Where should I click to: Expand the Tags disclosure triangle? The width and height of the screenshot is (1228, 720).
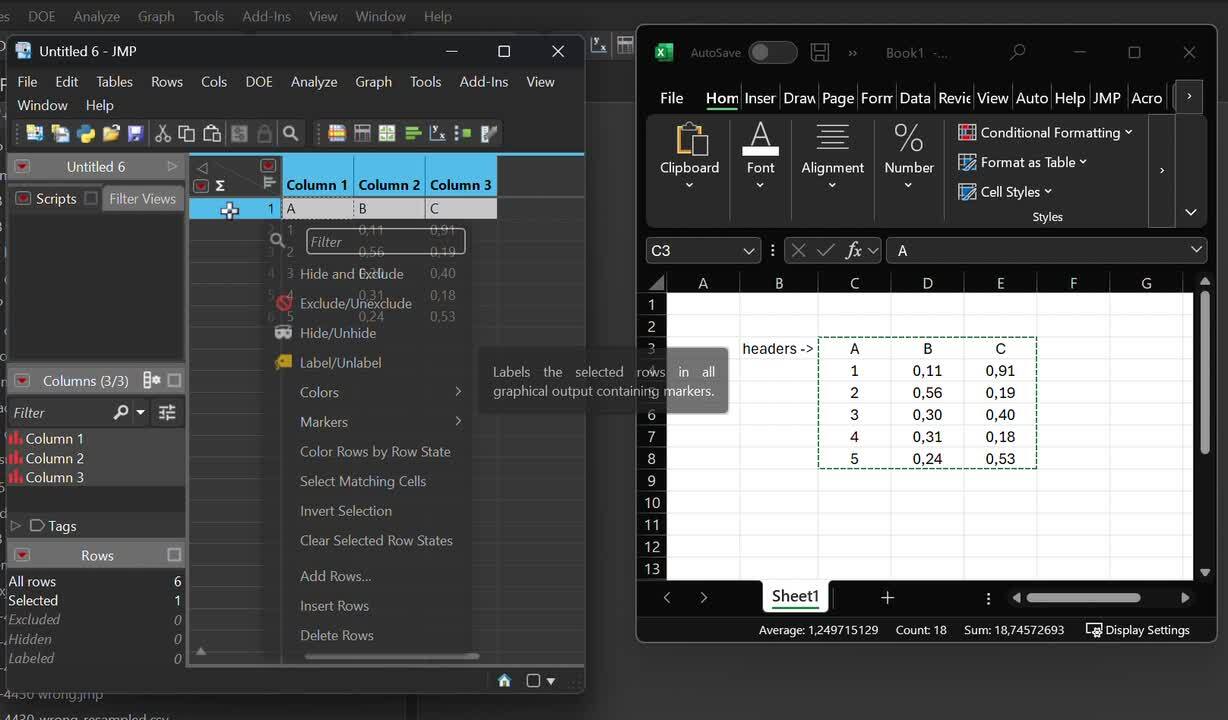click(15, 525)
